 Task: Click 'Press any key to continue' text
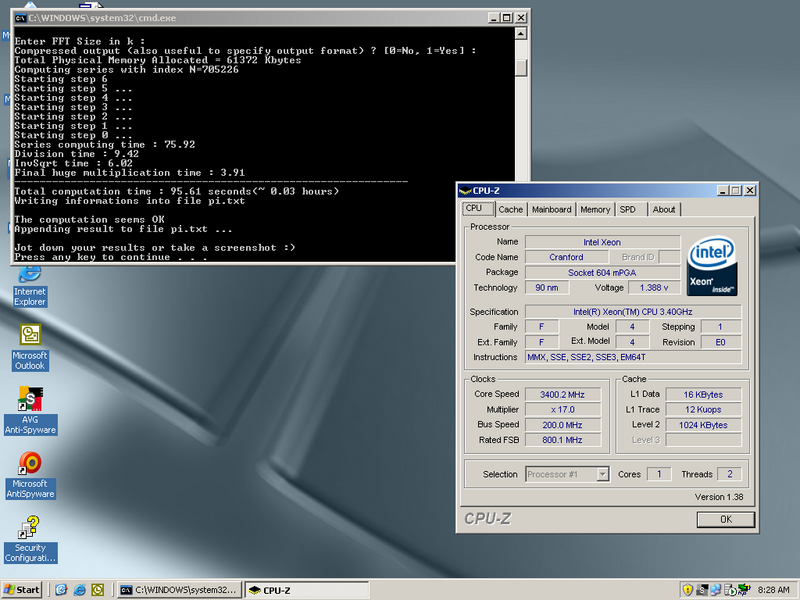point(111,257)
